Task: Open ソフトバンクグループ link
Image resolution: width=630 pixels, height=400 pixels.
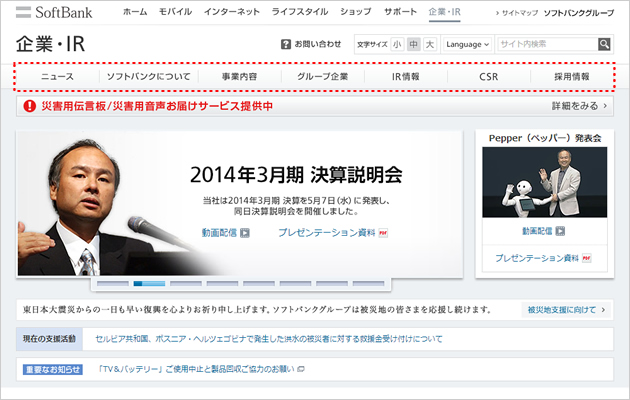Action: 579,13
